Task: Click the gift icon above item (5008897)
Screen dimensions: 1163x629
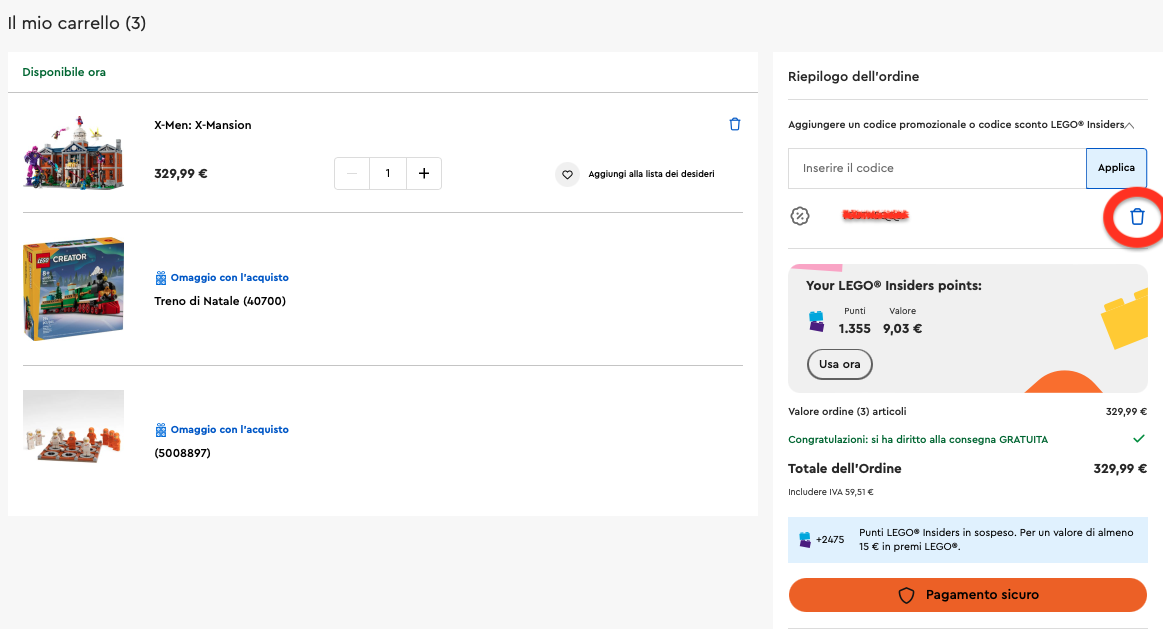Action: point(161,430)
